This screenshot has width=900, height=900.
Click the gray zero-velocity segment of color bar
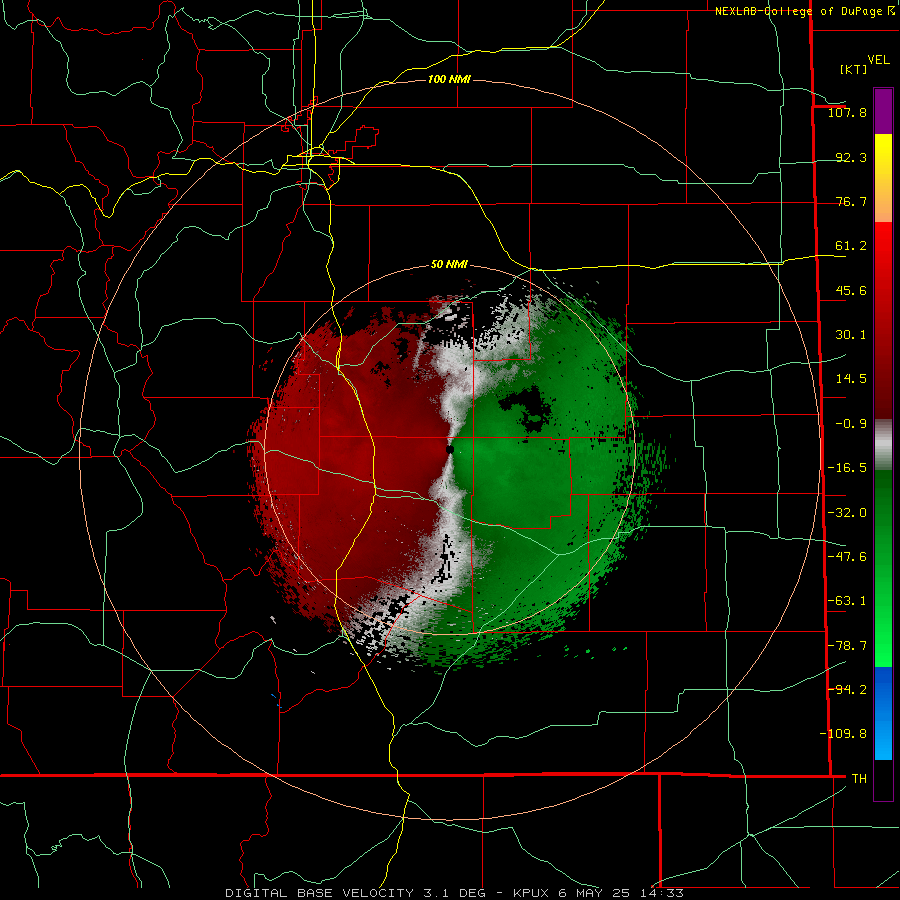coord(883,445)
